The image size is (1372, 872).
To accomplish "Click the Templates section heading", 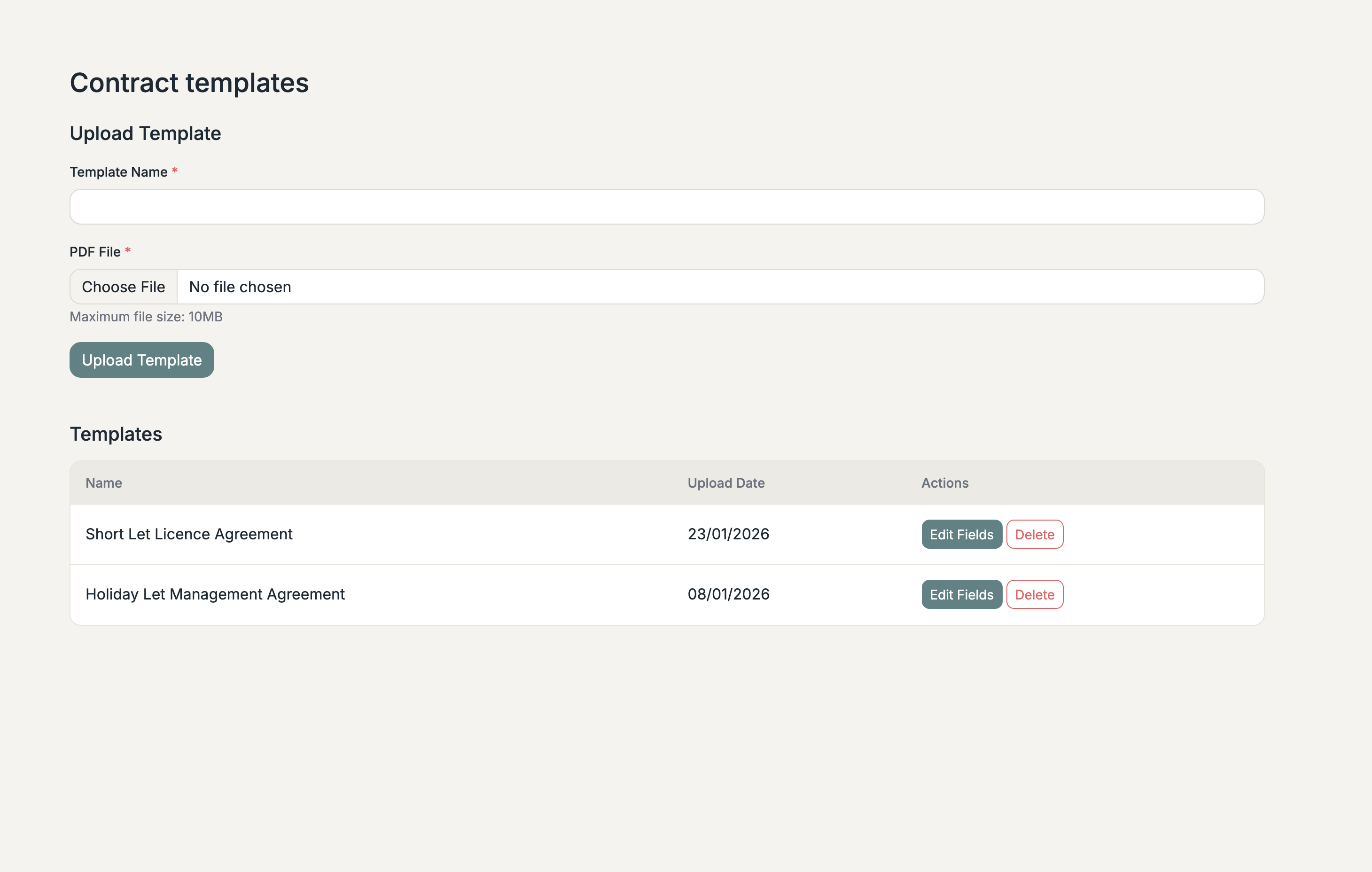I will [116, 434].
